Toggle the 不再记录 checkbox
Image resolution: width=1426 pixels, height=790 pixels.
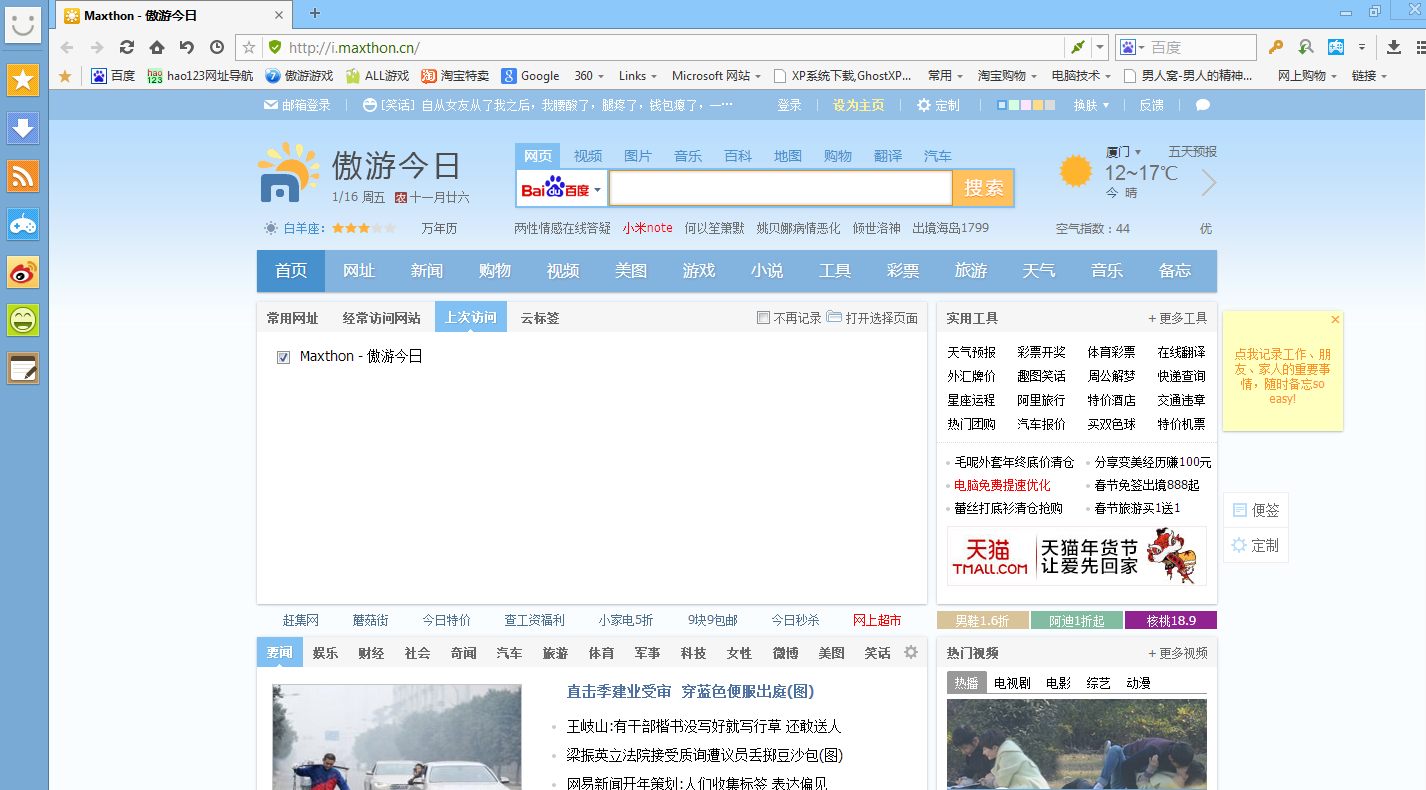click(763, 318)
